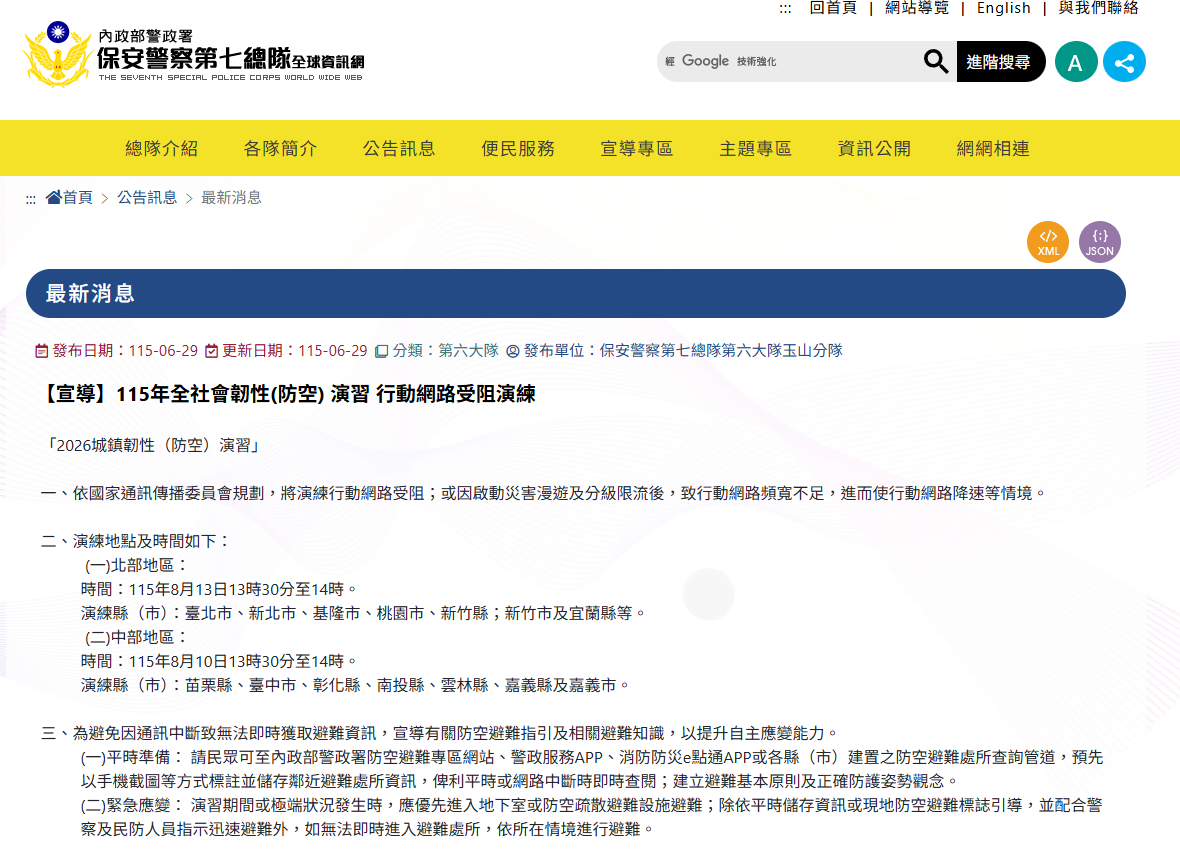Focus the Google search input field
This screenshot has width=1180, height=859.
pos(789,62)
